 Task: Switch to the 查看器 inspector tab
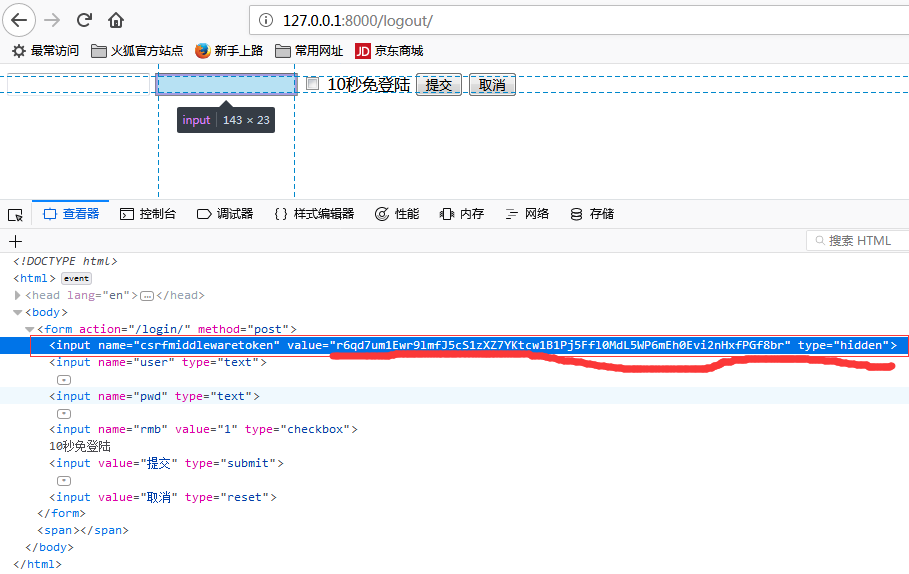pyautogui.click(x=71, y=214)
